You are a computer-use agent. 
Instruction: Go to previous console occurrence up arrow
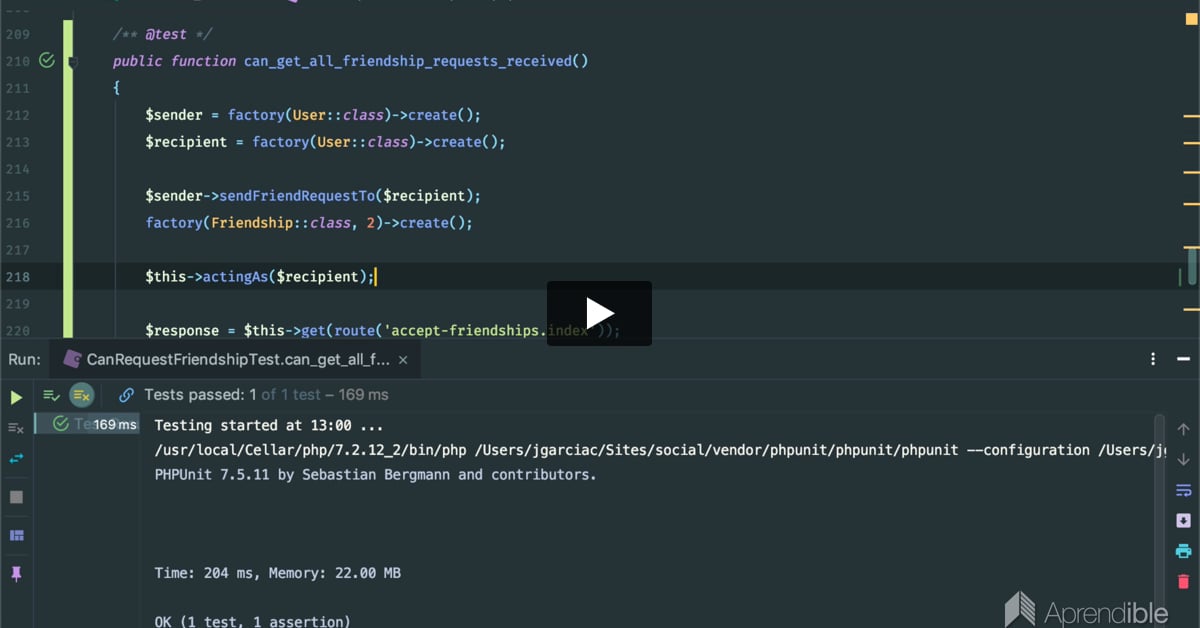coord(1183,429)
